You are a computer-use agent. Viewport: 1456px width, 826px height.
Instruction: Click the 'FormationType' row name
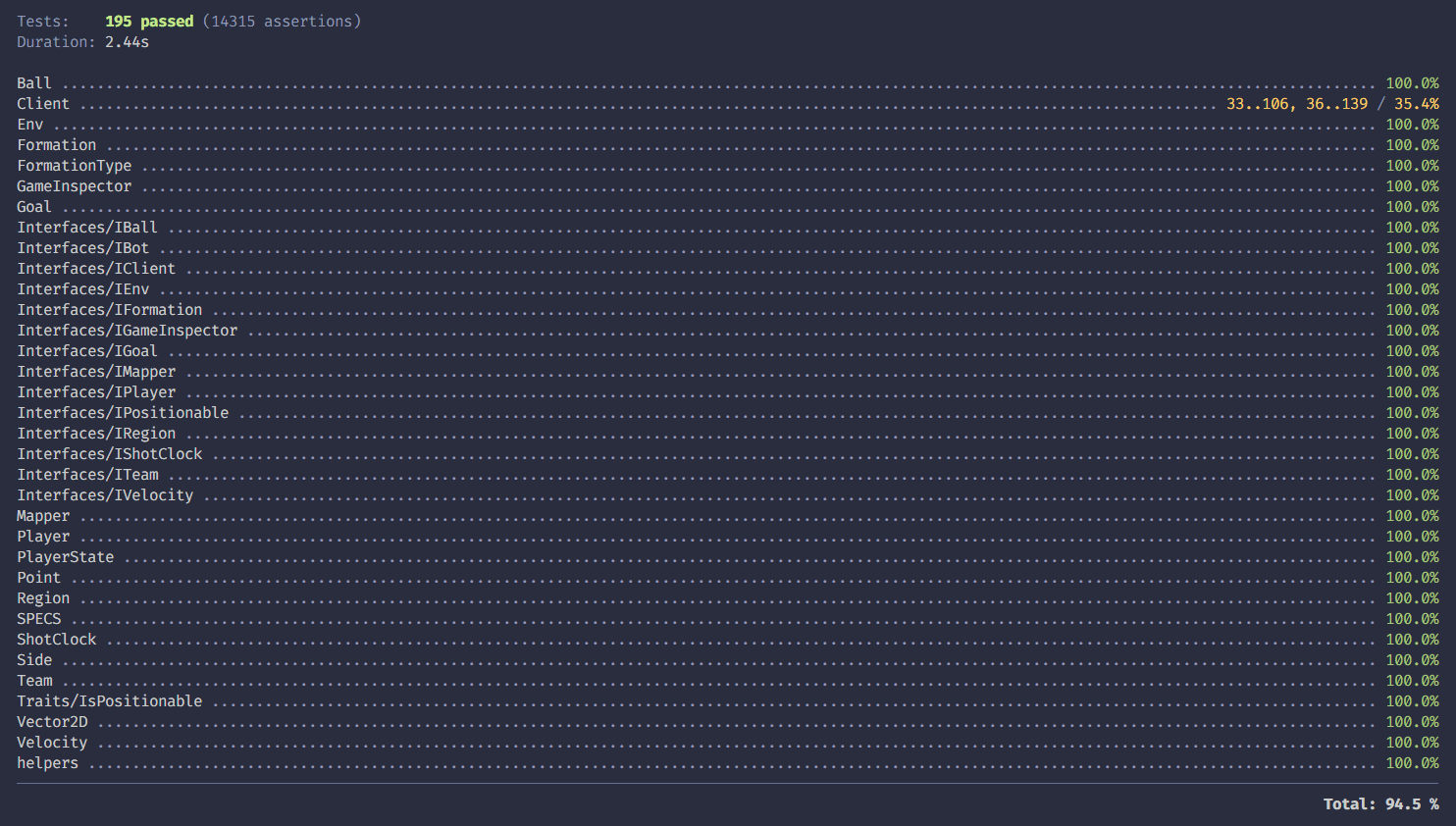75,166
